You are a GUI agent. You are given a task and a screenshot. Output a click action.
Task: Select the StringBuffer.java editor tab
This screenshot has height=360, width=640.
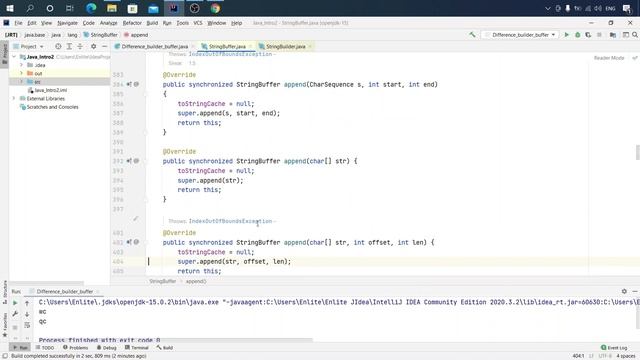(x=227, y=47)
